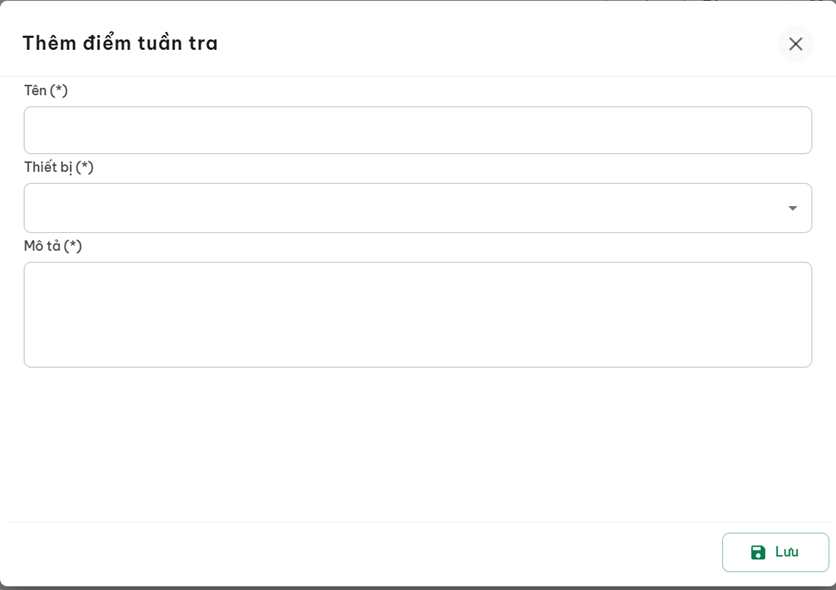Click the circular close button at top right
The image size is (836, 590).
(795, 44)
